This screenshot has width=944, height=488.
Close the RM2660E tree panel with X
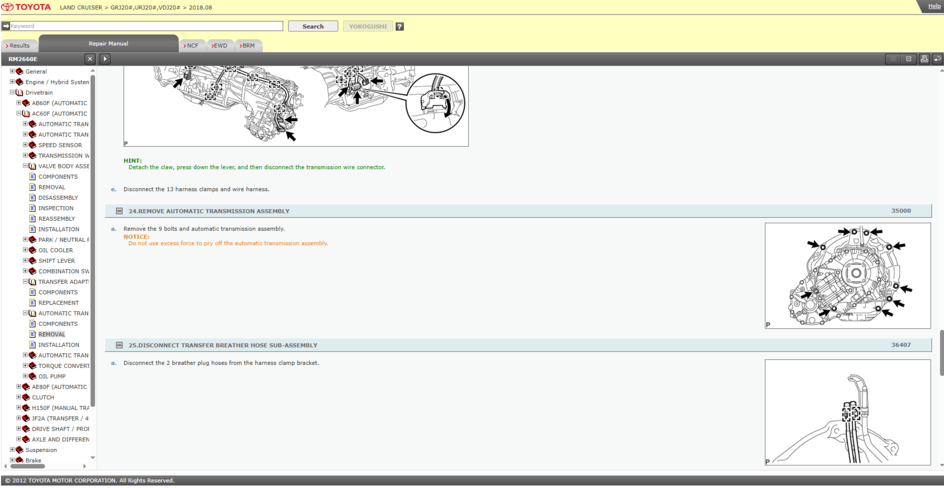click(90, 59)
